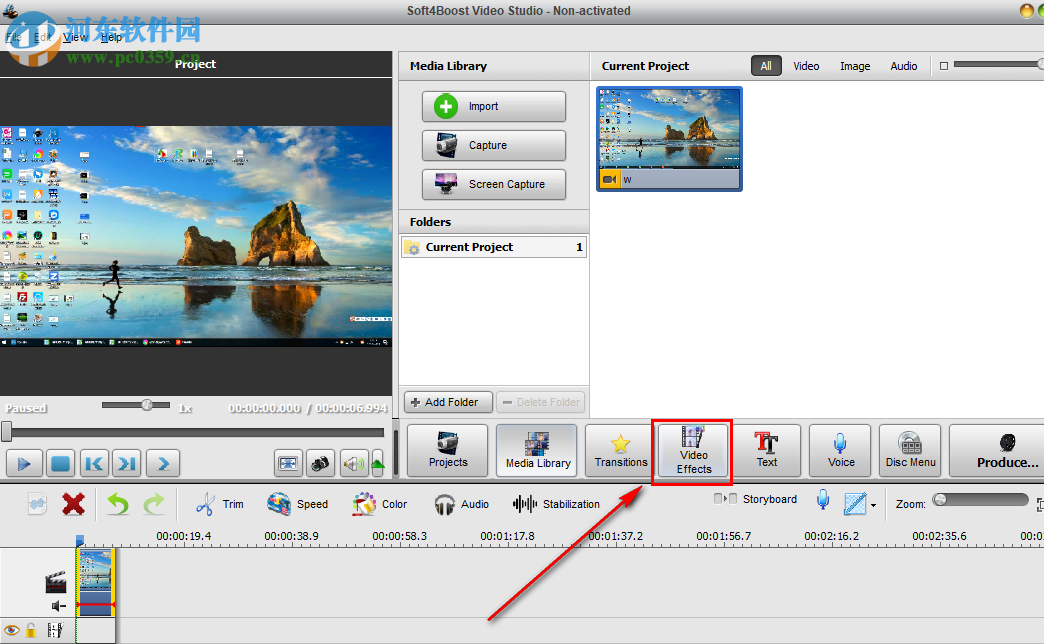Show All media filter
This screenshot has width=1044, height=644.
coord(766,66)
